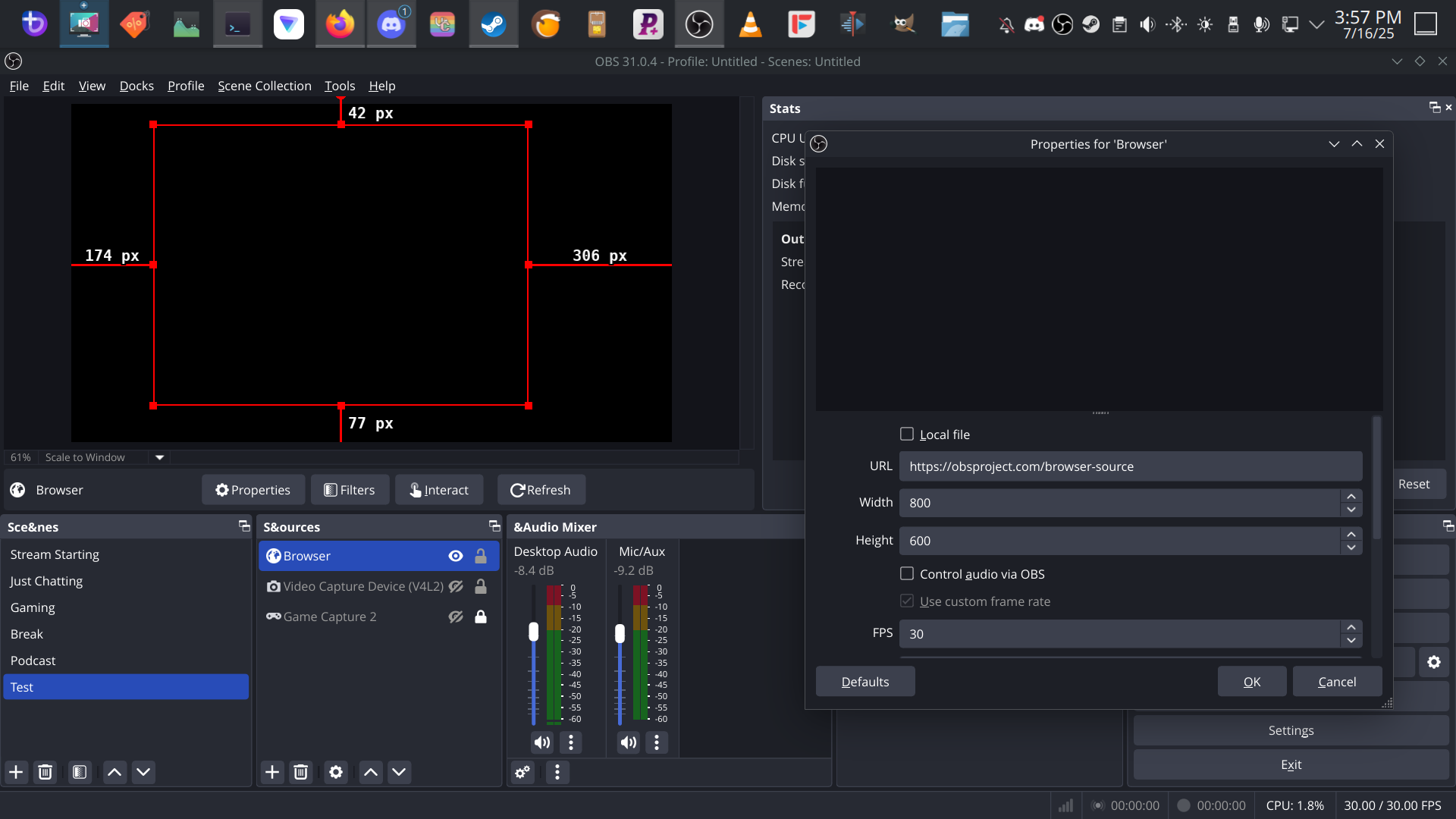Image resolution: width=1456 pixels, height=819 pixels.
Task: Shade the Properties dialog with down chevron
Action: pyautogui.click(x=1334, y=144)
